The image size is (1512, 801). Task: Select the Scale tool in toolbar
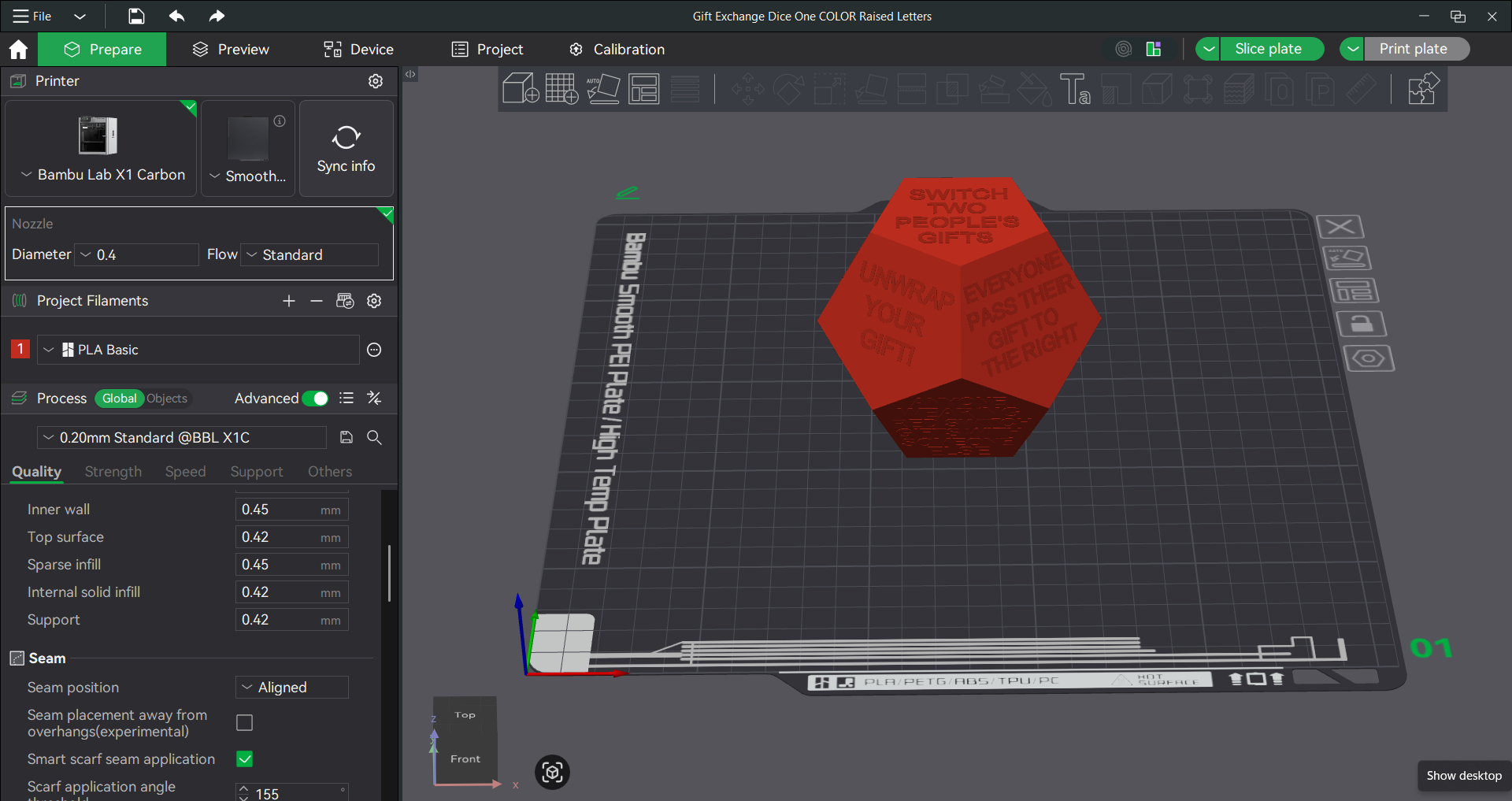coord(829,88)
